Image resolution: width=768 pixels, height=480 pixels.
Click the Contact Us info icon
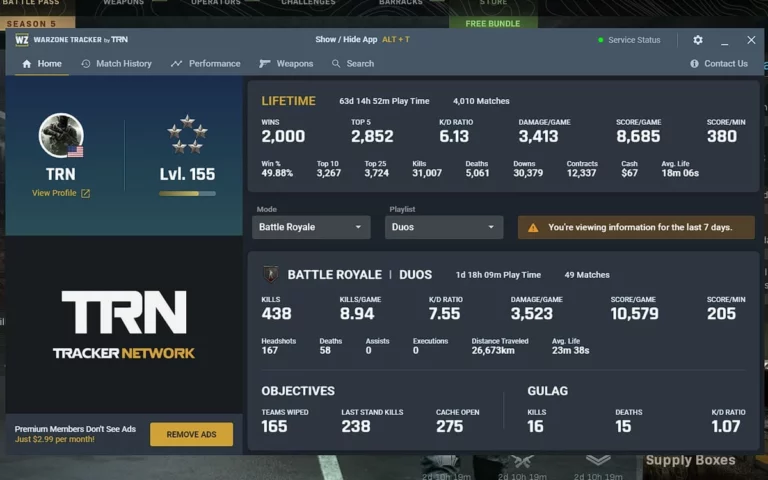(694, 64)
